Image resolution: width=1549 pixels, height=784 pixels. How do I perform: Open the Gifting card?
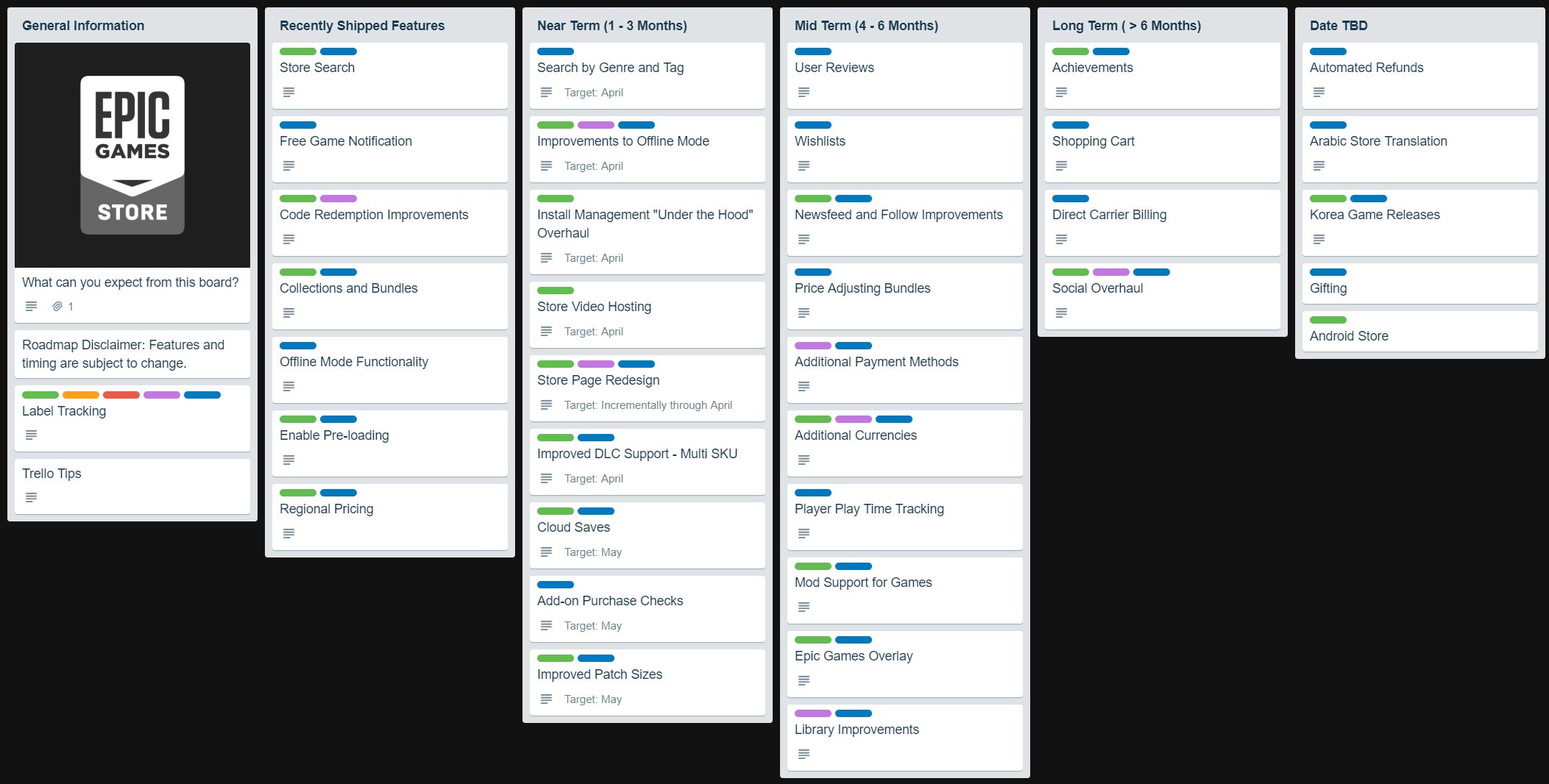(x=1328, y=288)
